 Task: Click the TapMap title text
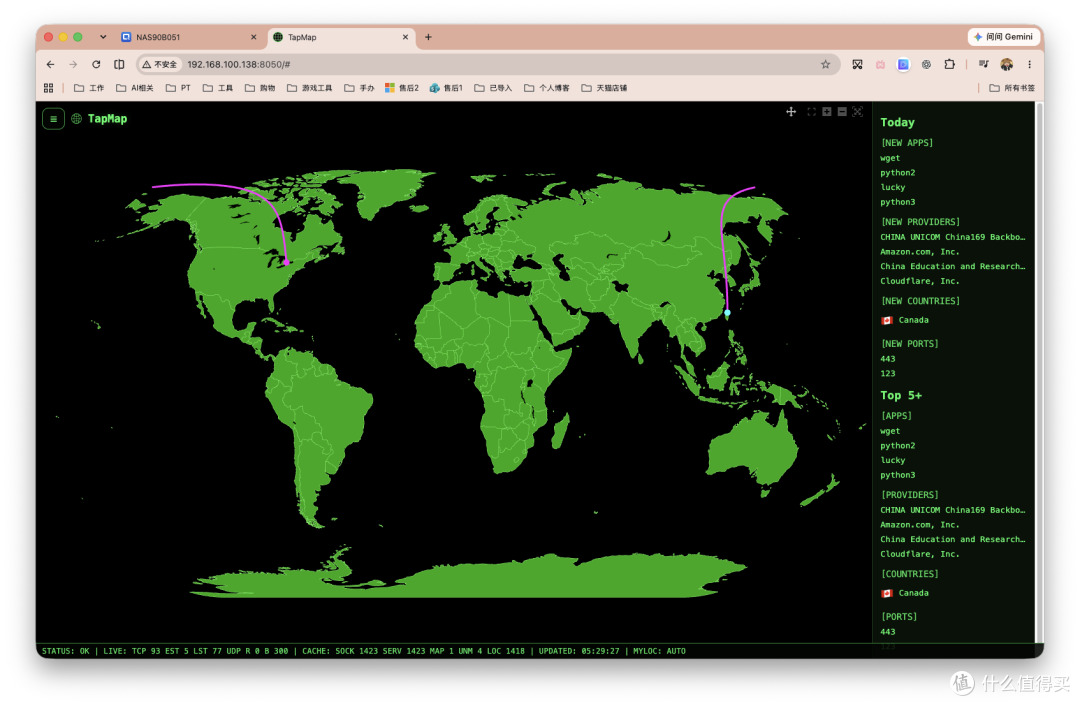click(107, 118)
